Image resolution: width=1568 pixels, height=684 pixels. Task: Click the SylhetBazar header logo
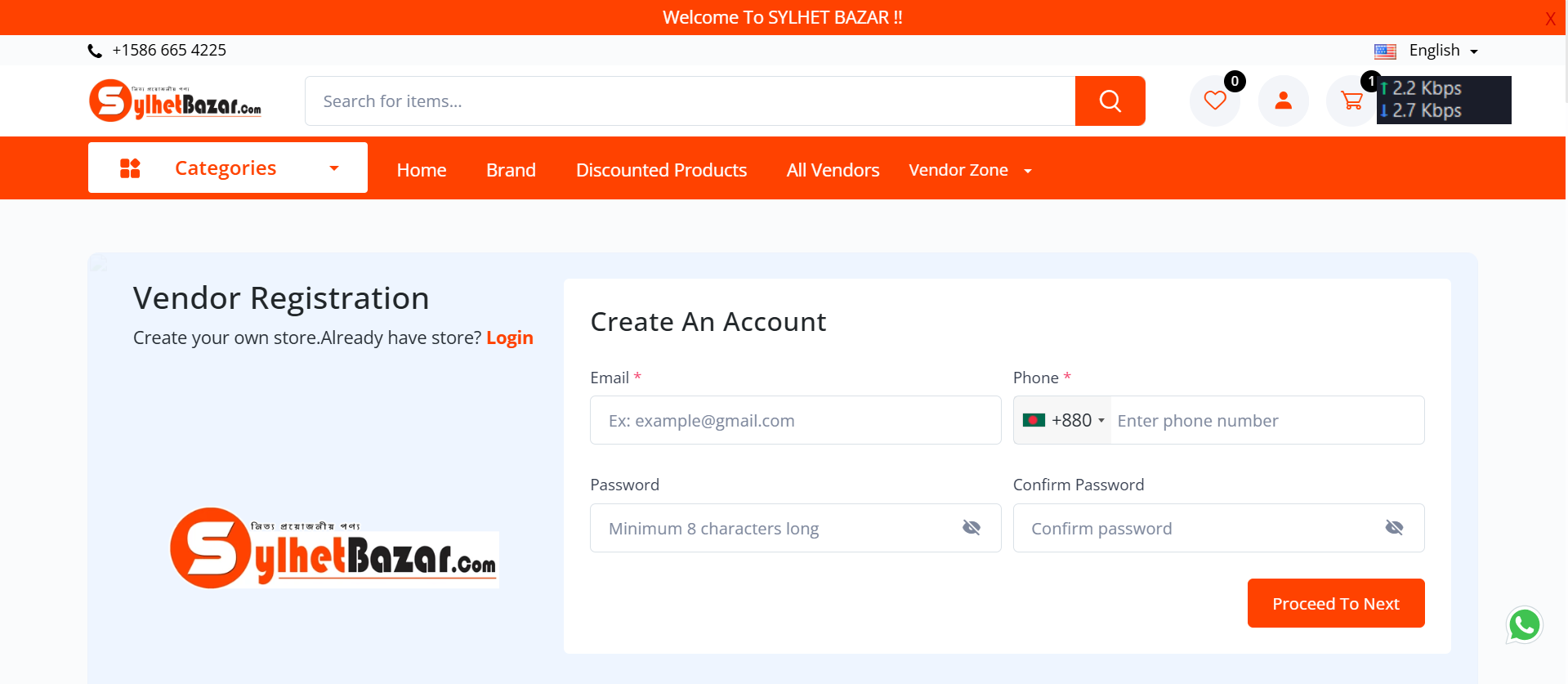(x=175, y=101)
